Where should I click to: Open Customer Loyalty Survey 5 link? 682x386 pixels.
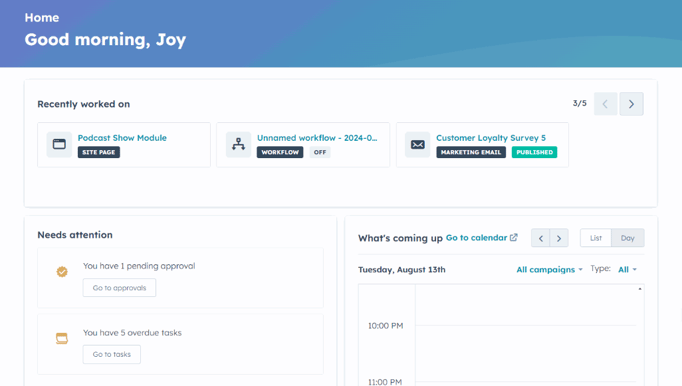[x=491, y=138]
